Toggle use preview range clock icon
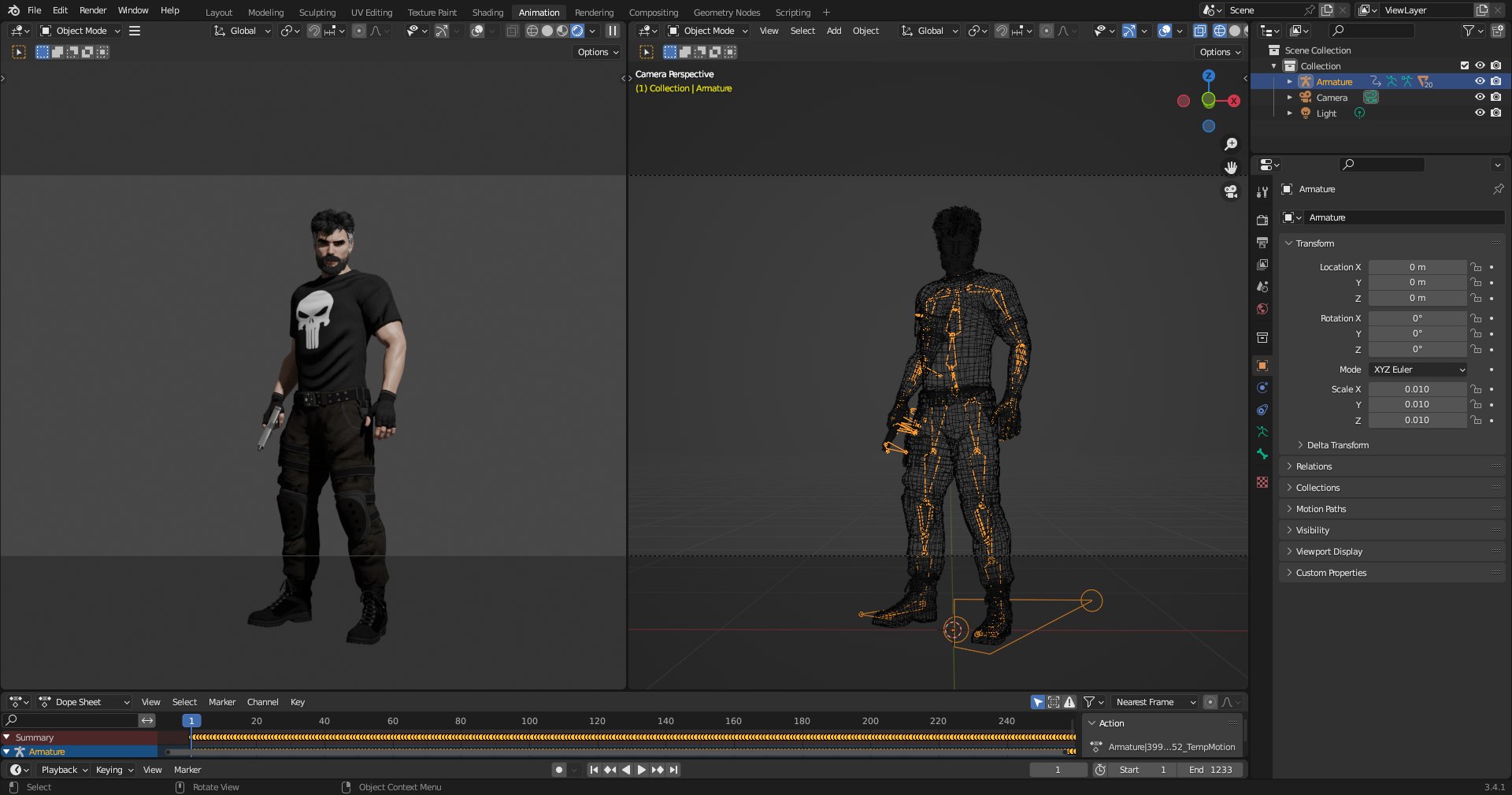 [1101, 770]
